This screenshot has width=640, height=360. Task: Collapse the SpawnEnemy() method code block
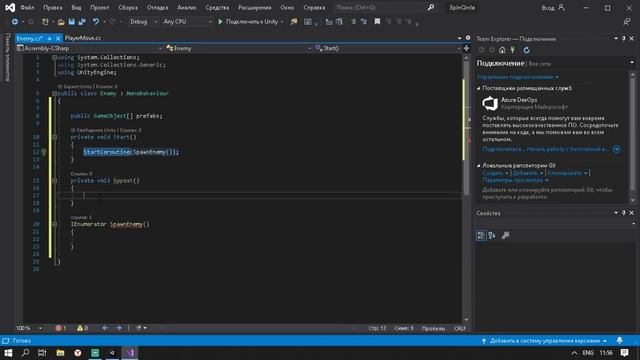(54, 224)
